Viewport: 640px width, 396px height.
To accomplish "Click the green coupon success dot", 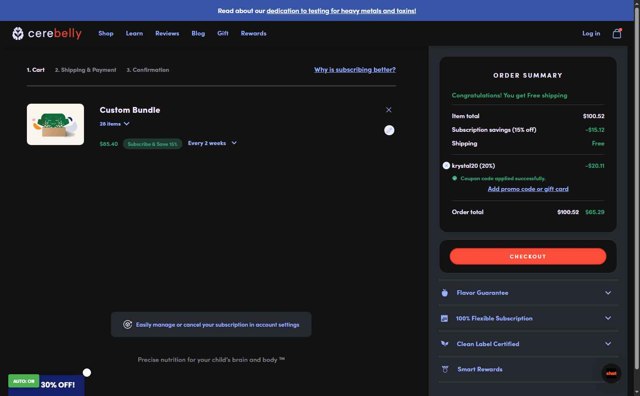I will coord(454,178).
